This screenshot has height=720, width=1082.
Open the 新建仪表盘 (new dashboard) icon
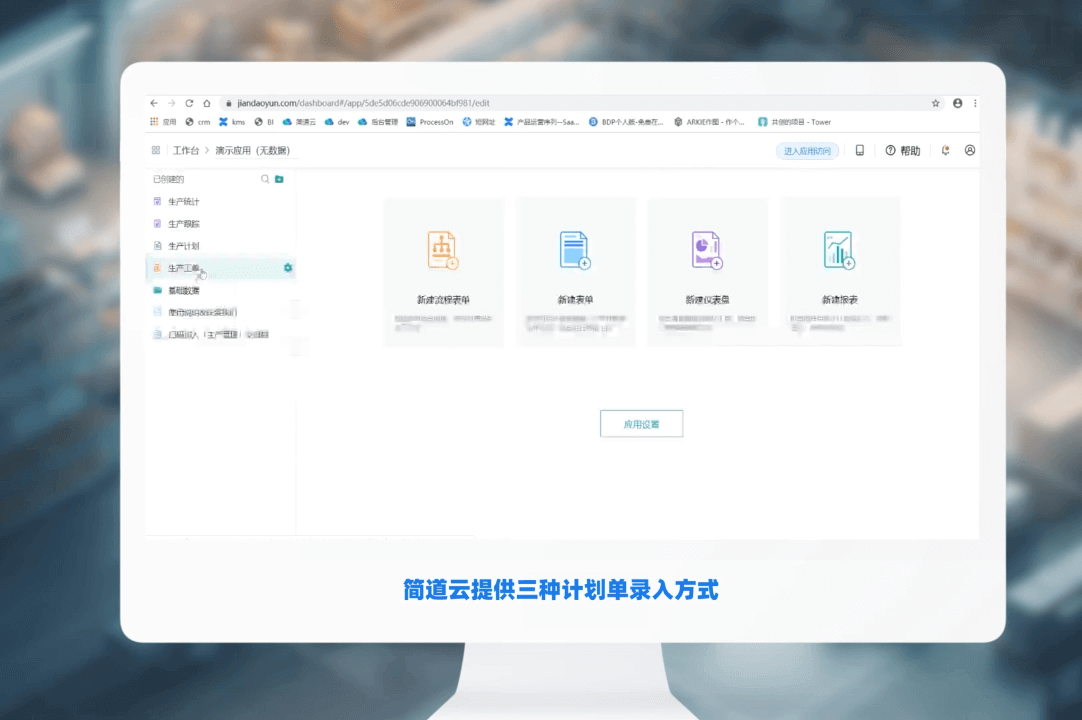(708, 250)
